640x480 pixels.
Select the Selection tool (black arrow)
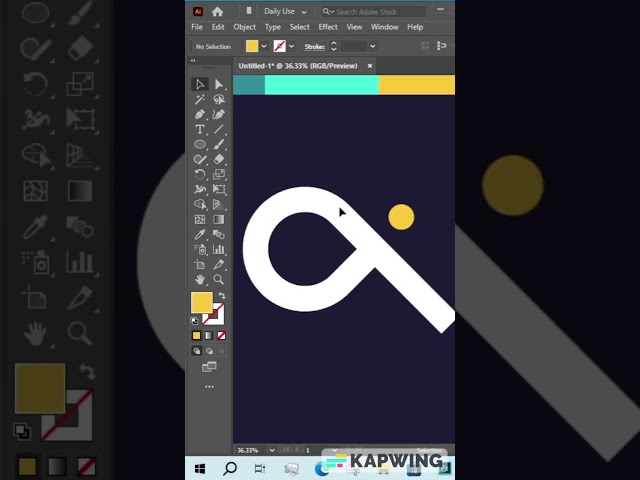(200, 84)
